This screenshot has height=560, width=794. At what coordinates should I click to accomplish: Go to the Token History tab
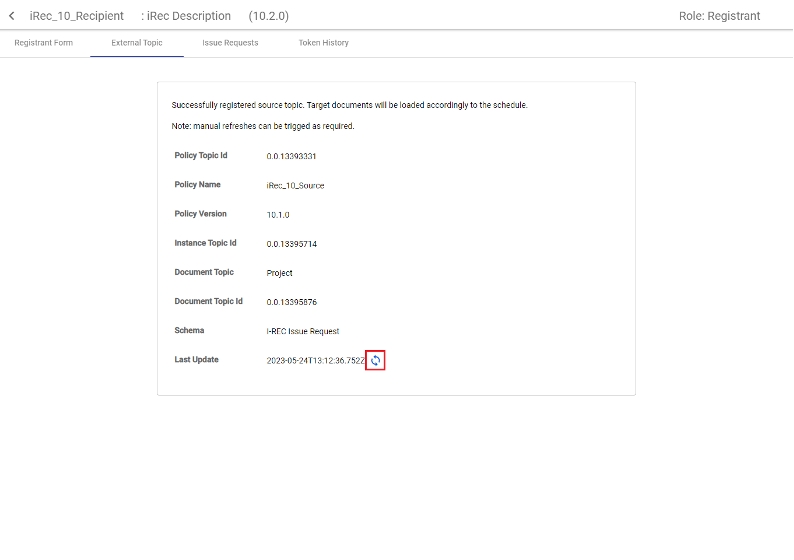pyautogui.click(x=323, y=43)
